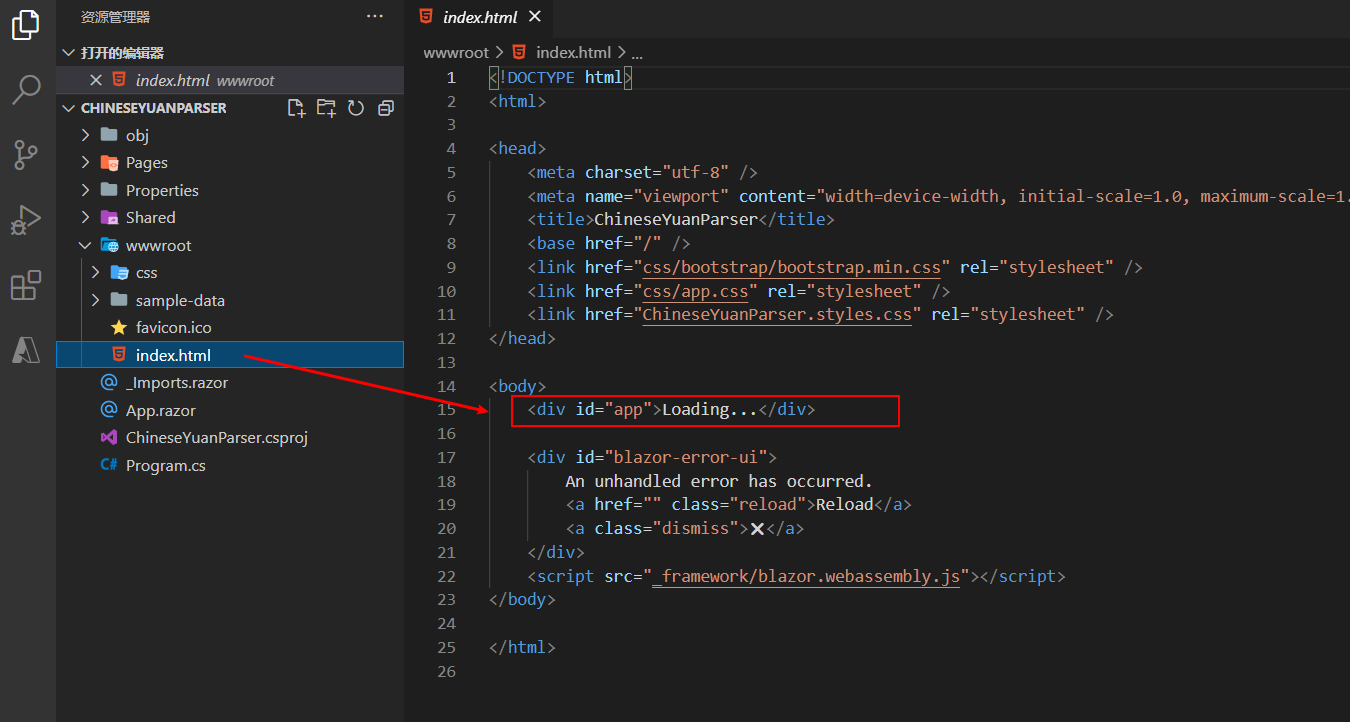Expand the css folder
Screen dimensions: 1350x722
click(96, 272)
